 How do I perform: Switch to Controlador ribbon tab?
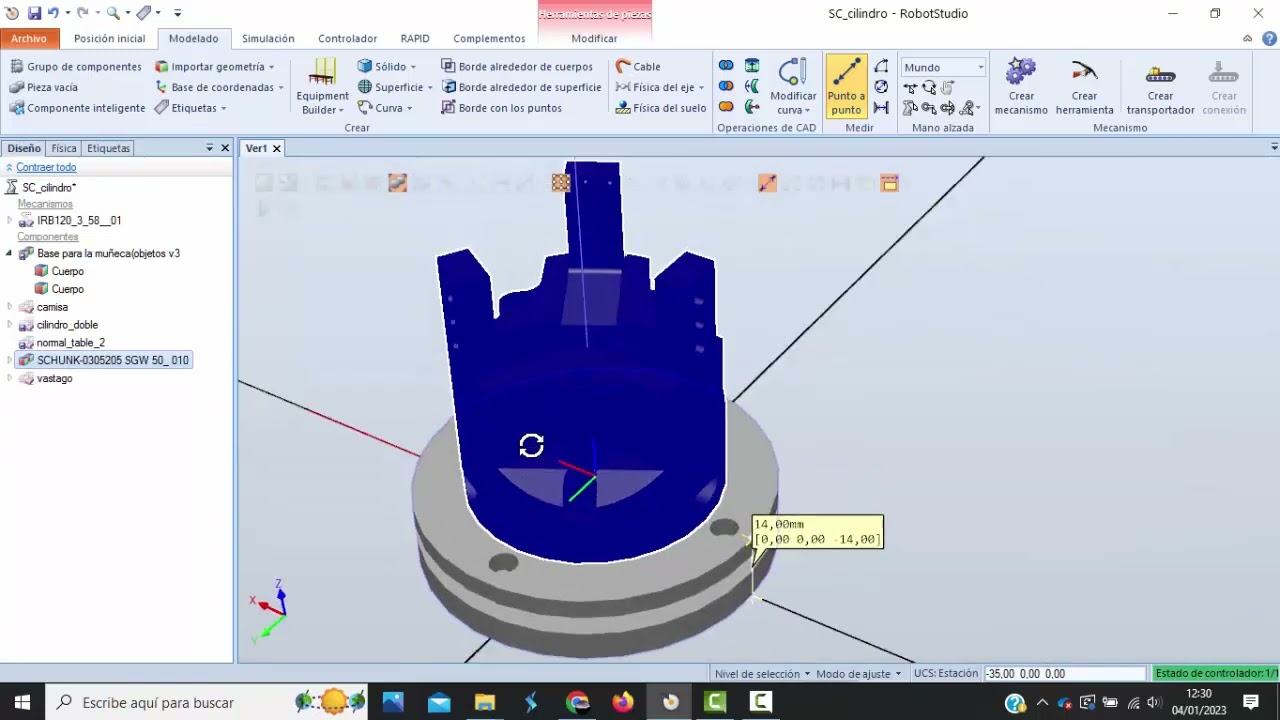[347, 38]
